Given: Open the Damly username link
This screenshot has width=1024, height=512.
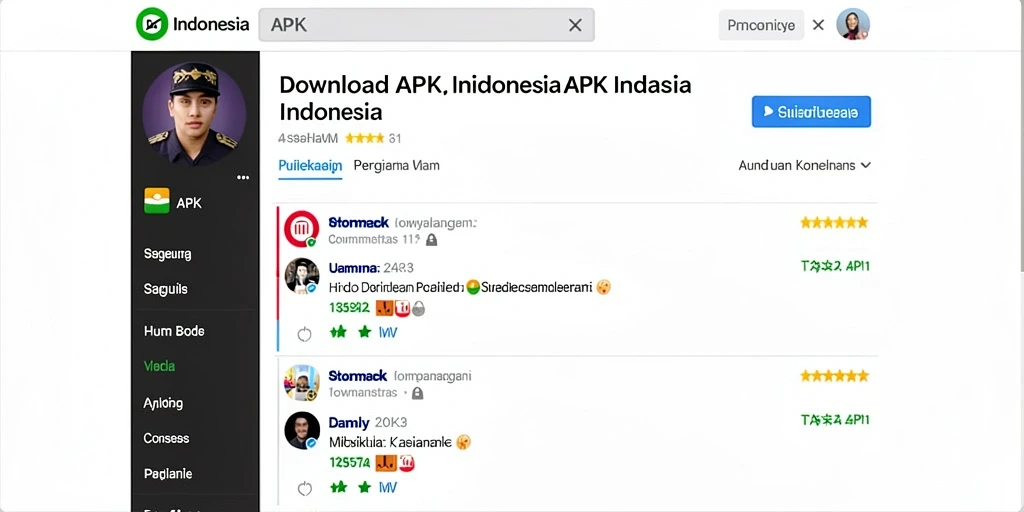Looking at the screenshot, I should pyautogui.click(x=349, y=423).
